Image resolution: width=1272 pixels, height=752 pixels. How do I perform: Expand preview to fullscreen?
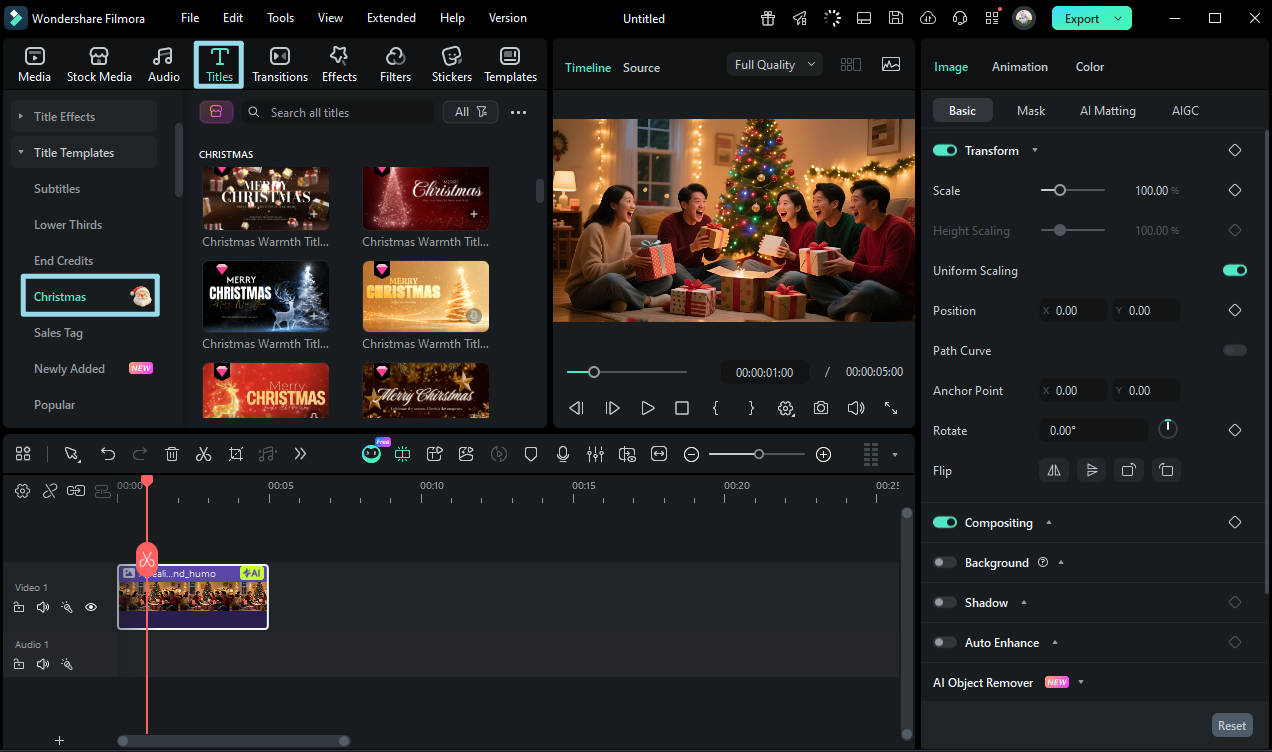891,408
